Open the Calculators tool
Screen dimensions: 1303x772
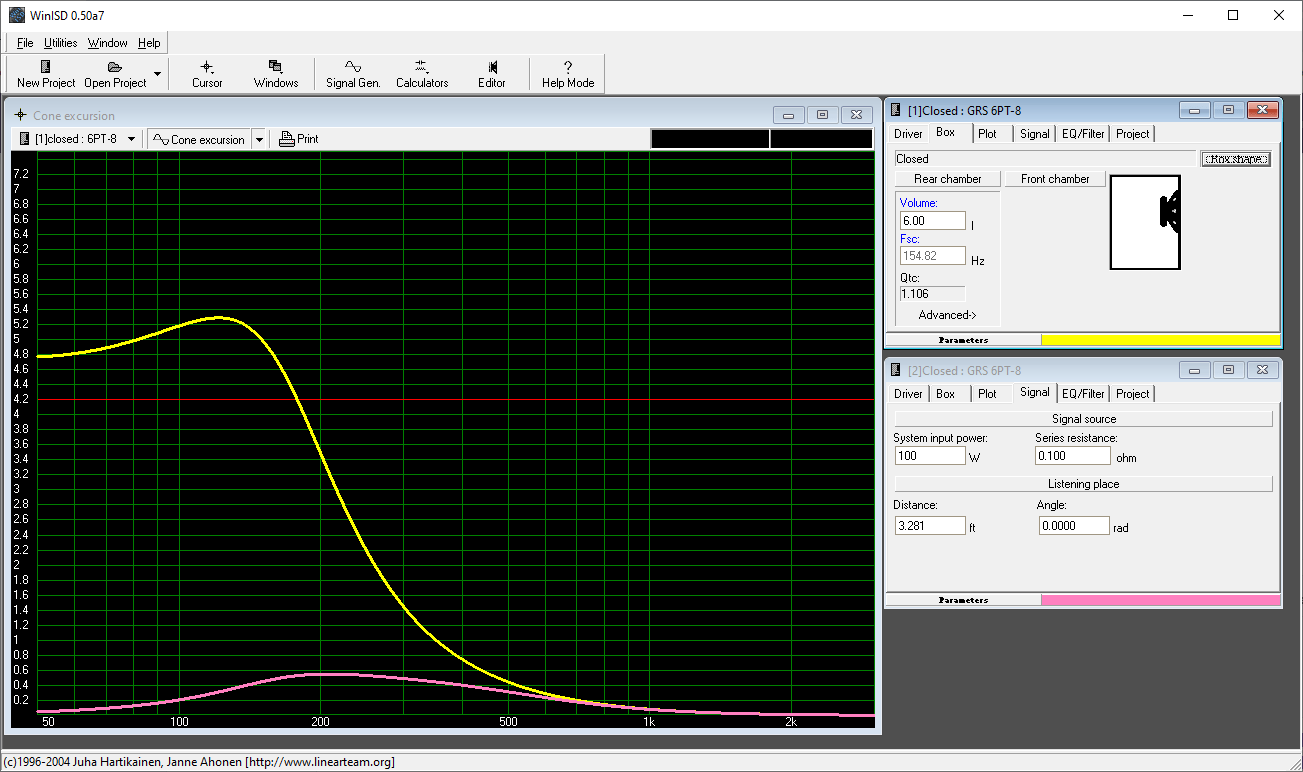coord(422,74)
